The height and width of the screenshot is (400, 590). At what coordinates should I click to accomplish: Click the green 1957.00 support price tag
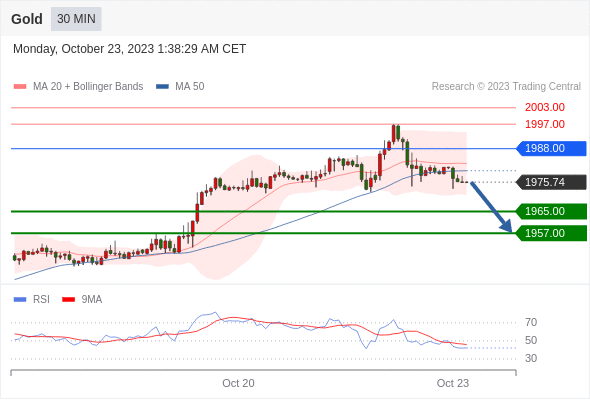click(x=551, y=233)
